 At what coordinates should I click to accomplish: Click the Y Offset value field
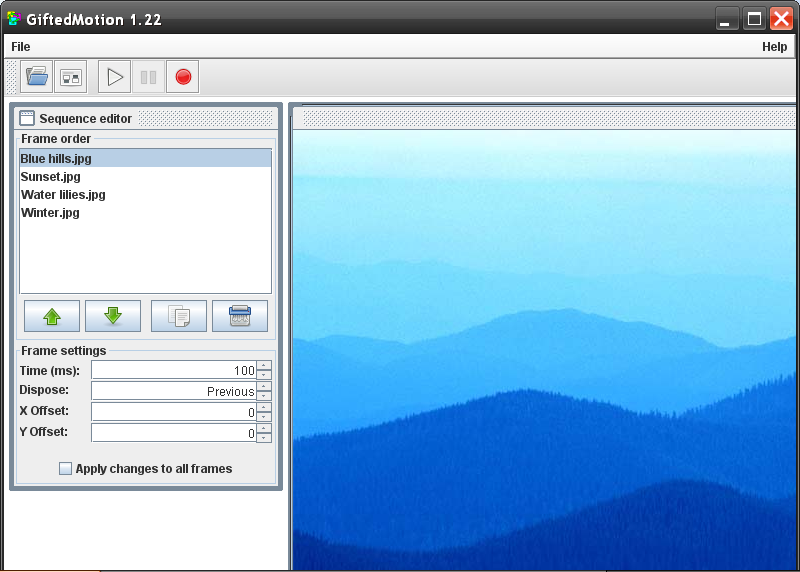point(174,433)
